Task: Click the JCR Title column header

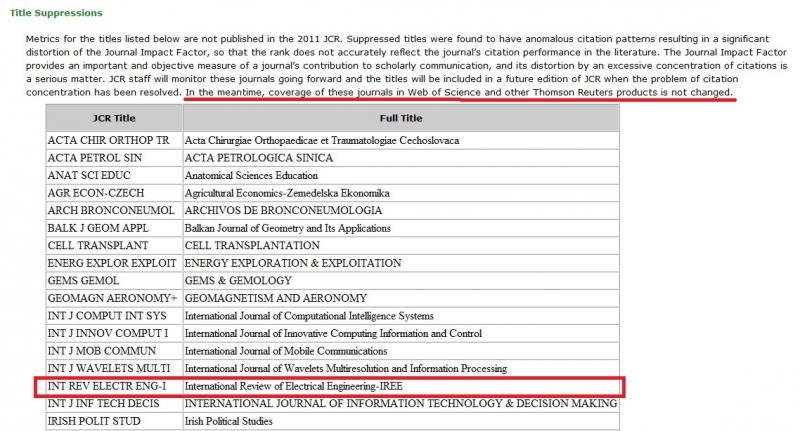Action: (114, 118)
